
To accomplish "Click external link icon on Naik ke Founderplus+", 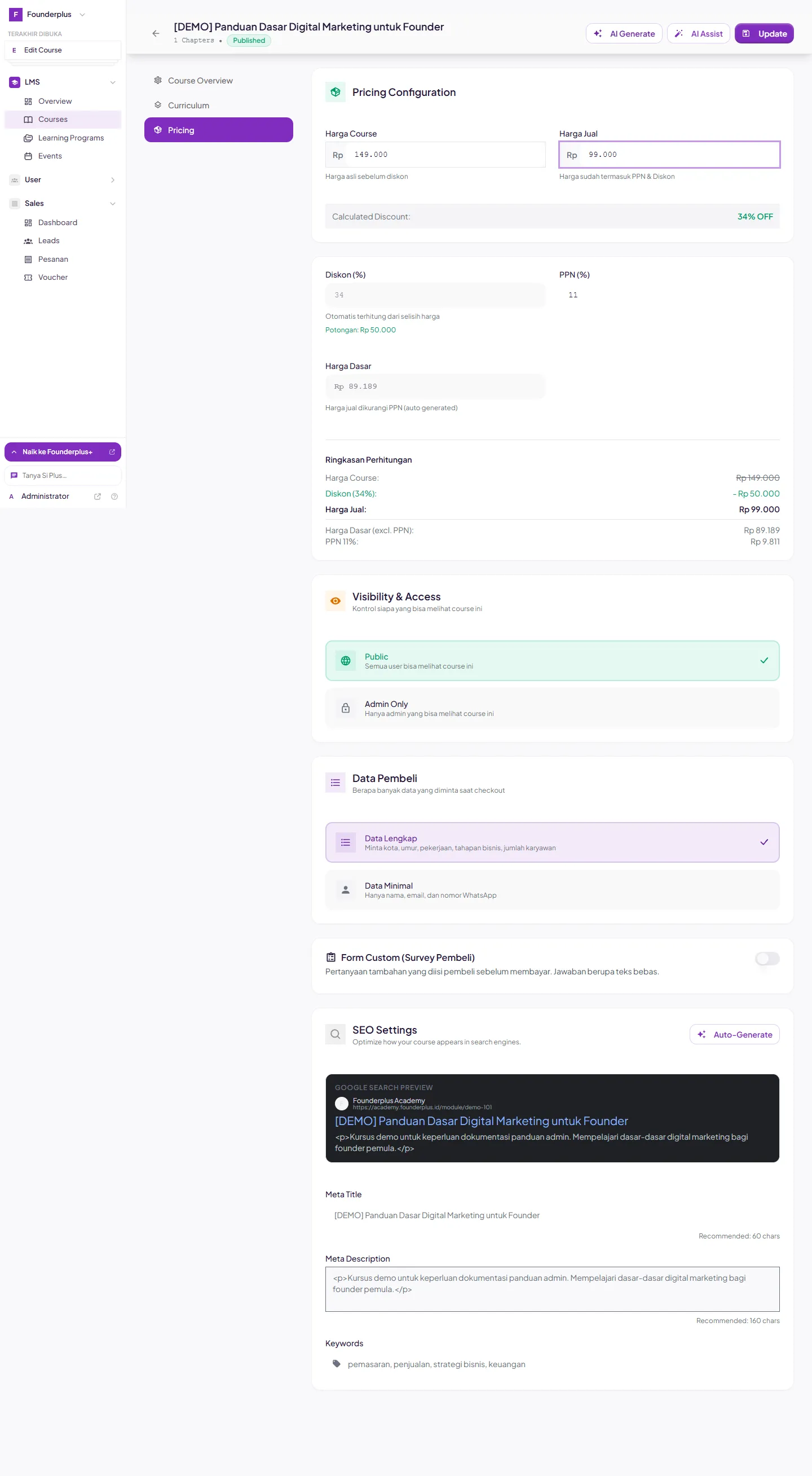I will click(112, 451).
